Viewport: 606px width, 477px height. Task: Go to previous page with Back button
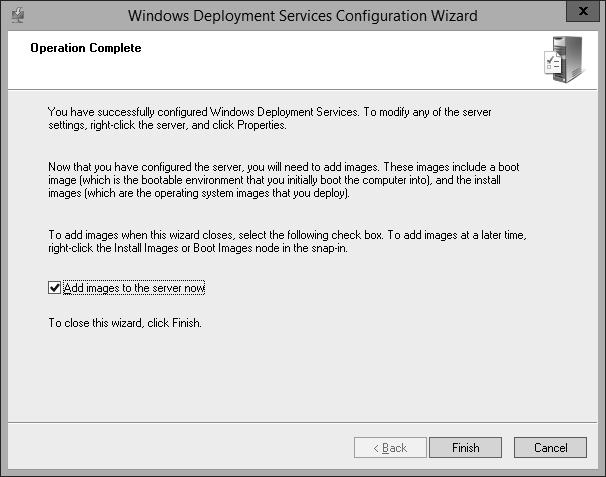pyautogui.click(x=390, y=448)
